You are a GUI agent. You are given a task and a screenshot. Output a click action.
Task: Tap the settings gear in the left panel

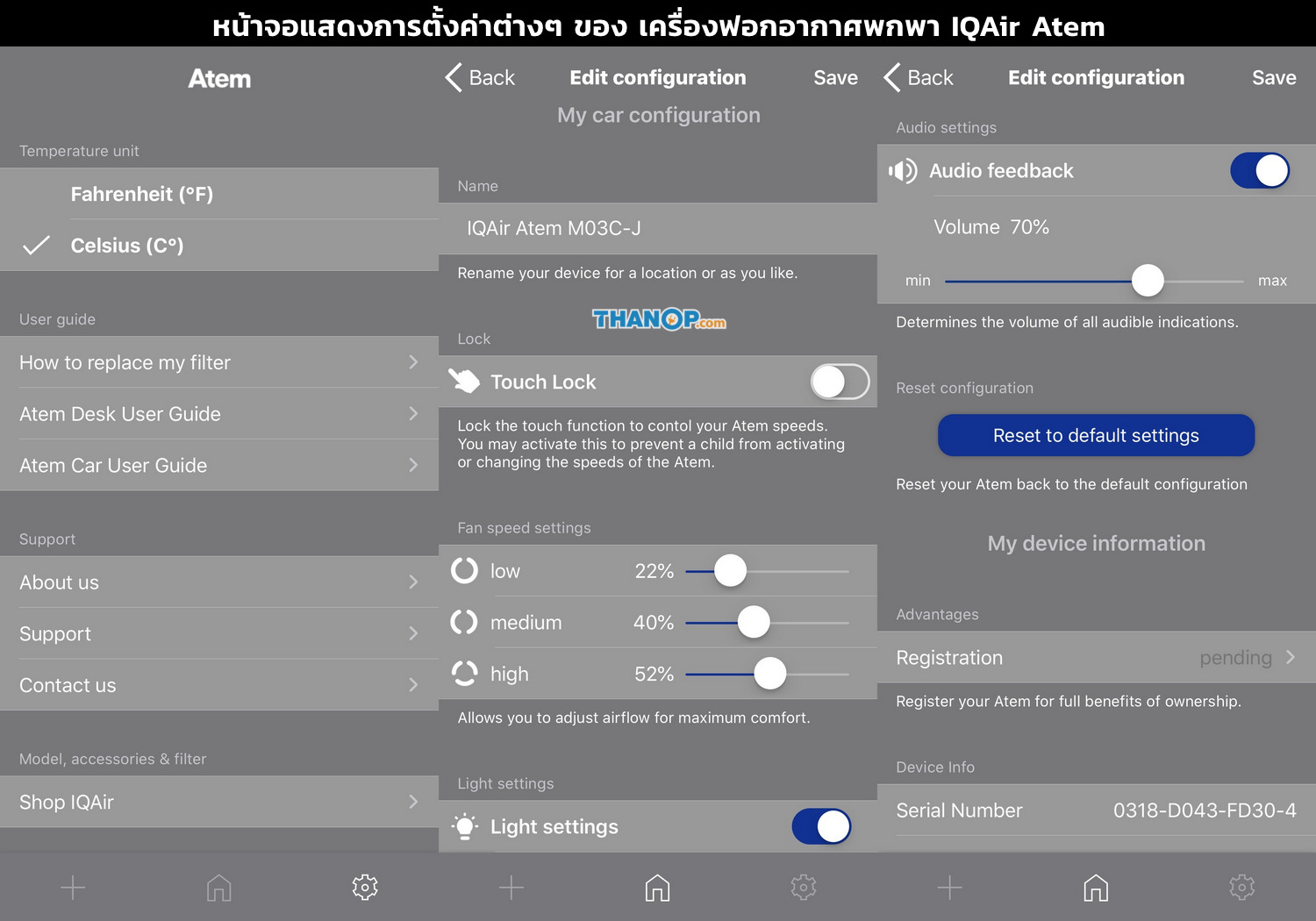click(365, 888)
